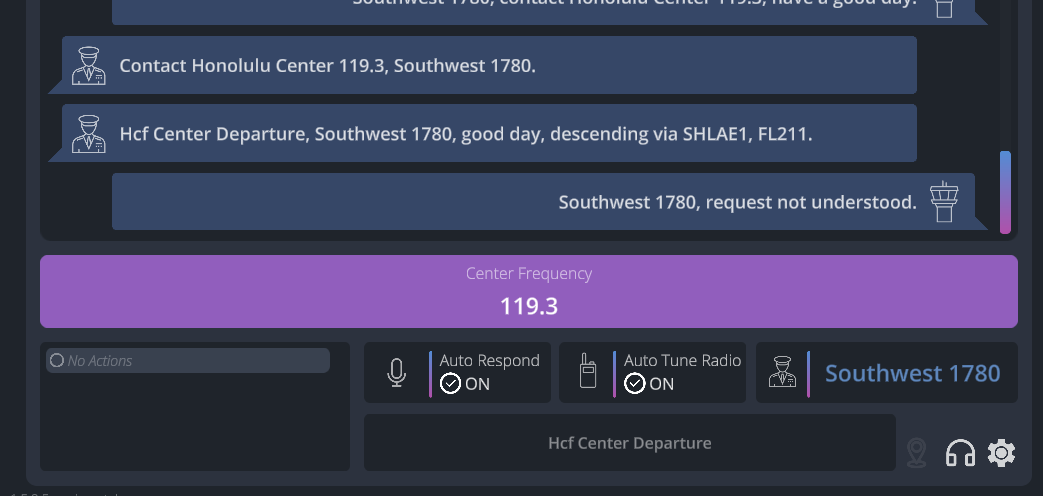Viewport: 1043px width, 496px height.
Task: Click the chat log scrollbar thumb
Action: [x=1005, y=192]
